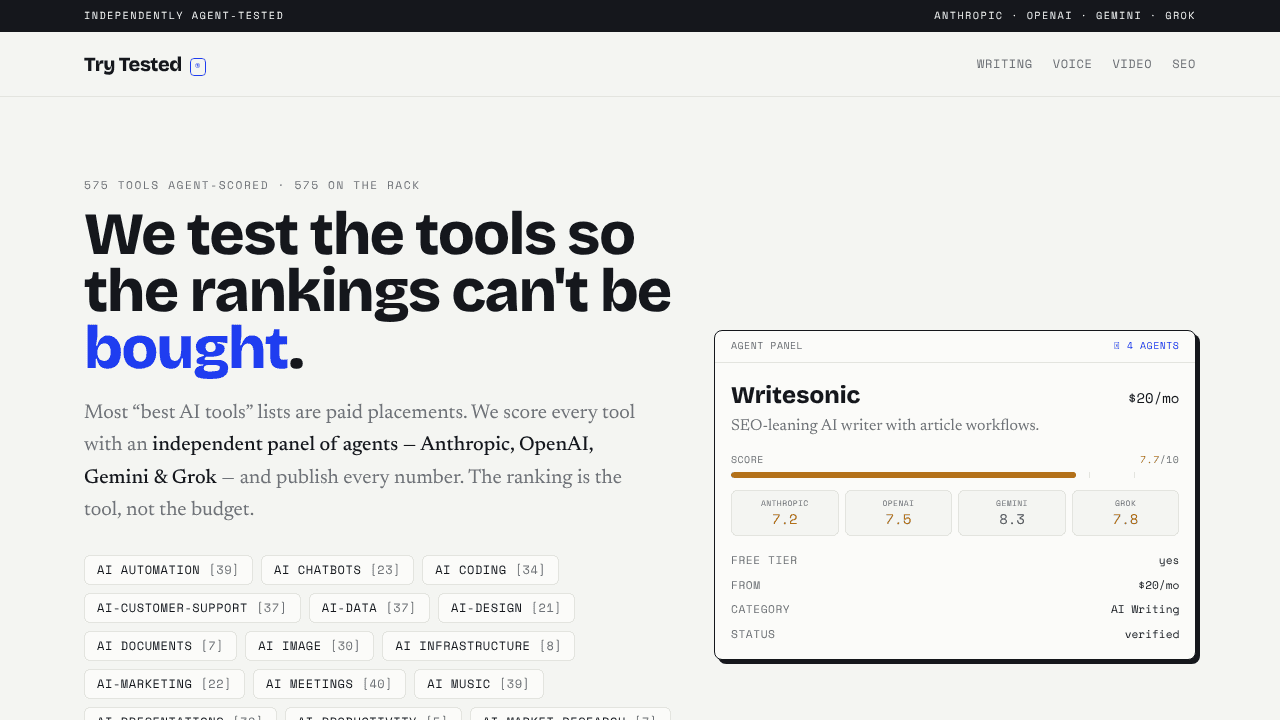Click the CATEGORY value AI Writing
1280x720 pixels.
[x=1145, y=609]
